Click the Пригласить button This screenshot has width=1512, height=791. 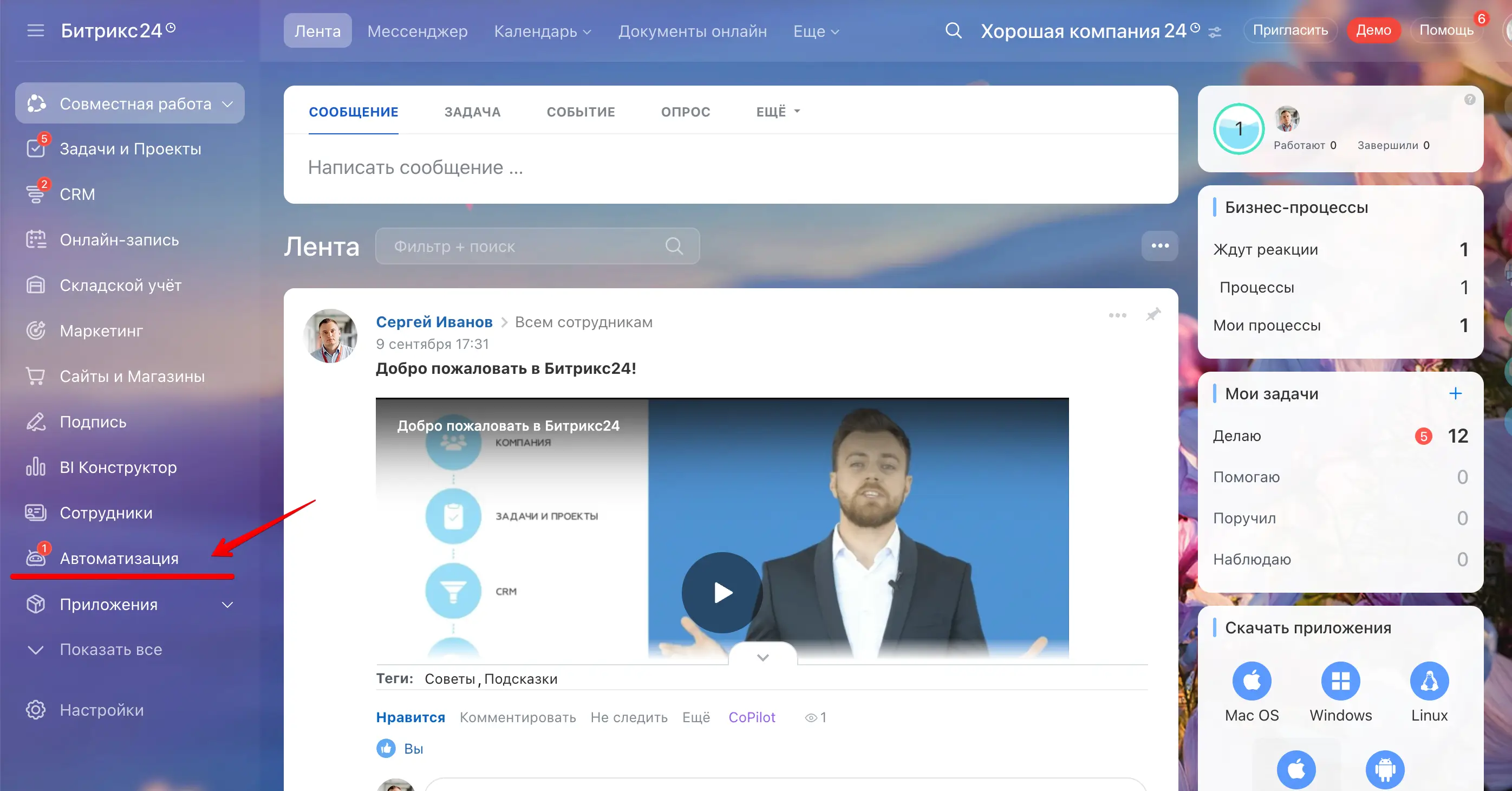(1290, 30)
